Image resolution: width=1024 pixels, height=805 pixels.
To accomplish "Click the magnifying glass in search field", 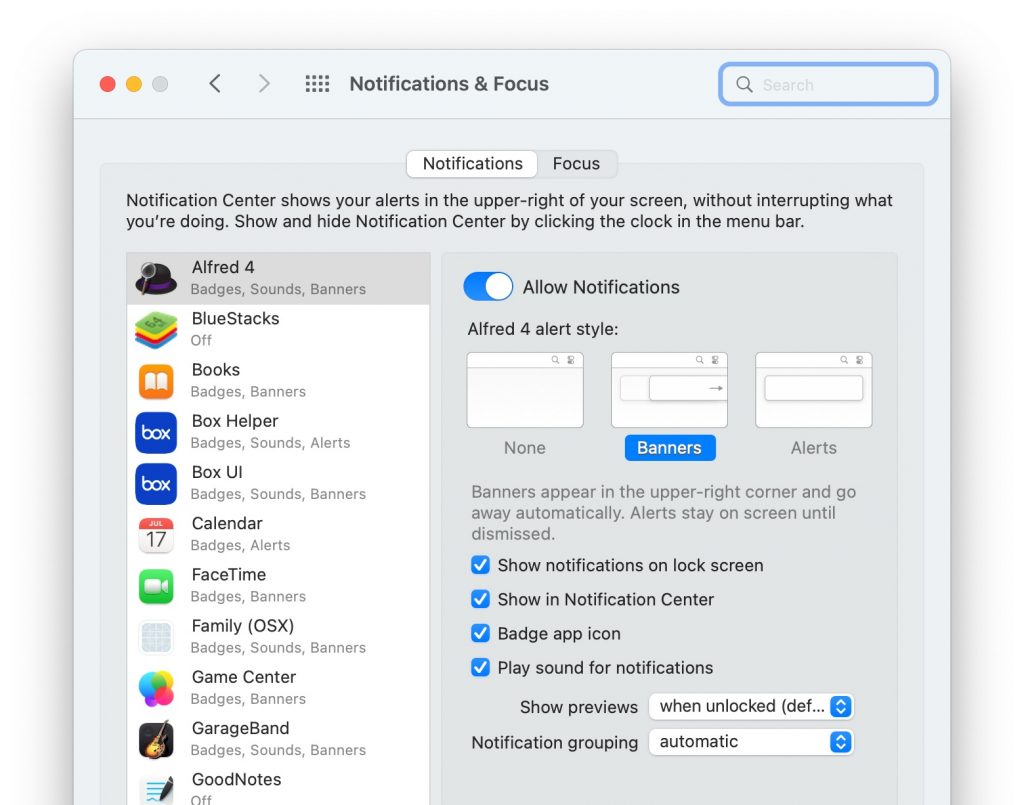I will (744, 84).
